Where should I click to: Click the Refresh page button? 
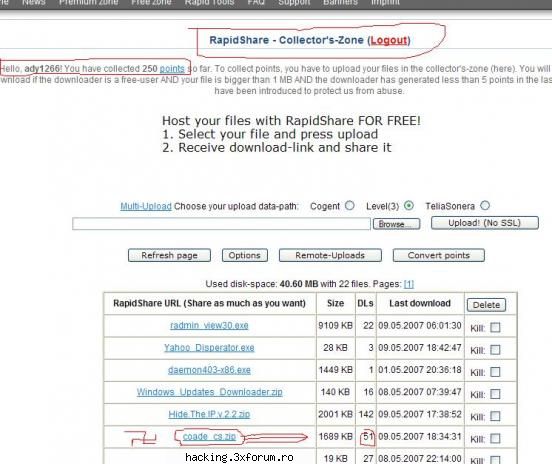coord(169,255)
